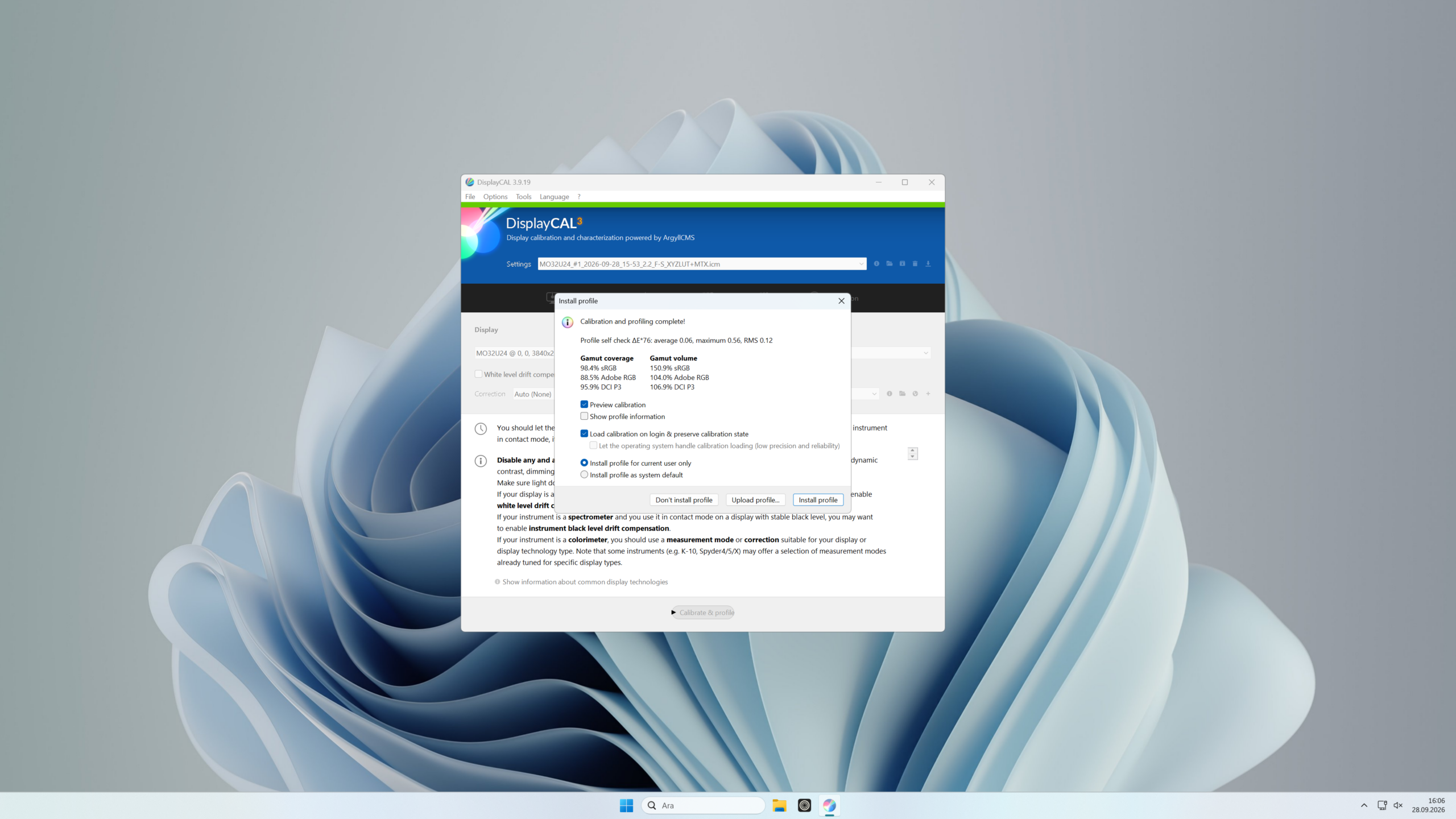The height and width of the screenshot is (819, 1456).
Task: Click the small up/down spinner beside the info text
Action: point(913,453)
